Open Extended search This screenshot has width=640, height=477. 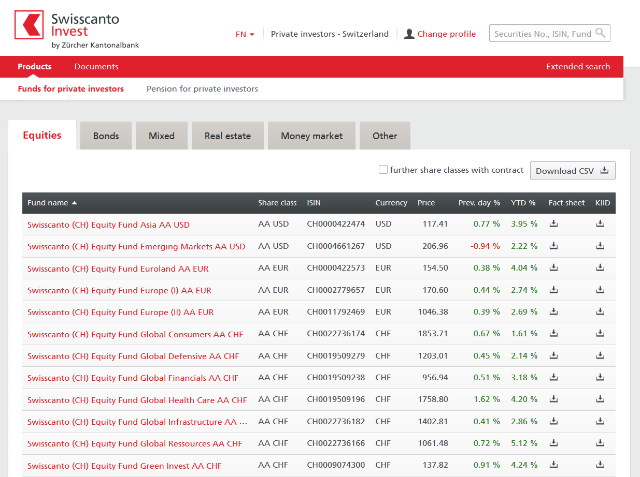[x=578, y=67]
